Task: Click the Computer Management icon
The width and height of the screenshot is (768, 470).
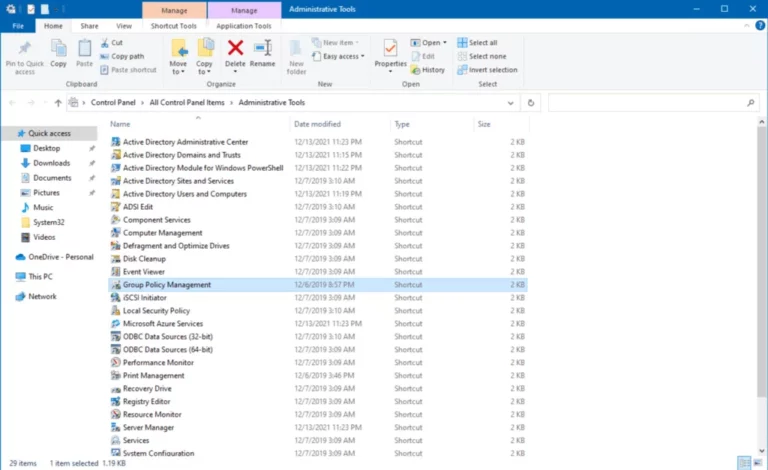Action: [x=116, y=233]
